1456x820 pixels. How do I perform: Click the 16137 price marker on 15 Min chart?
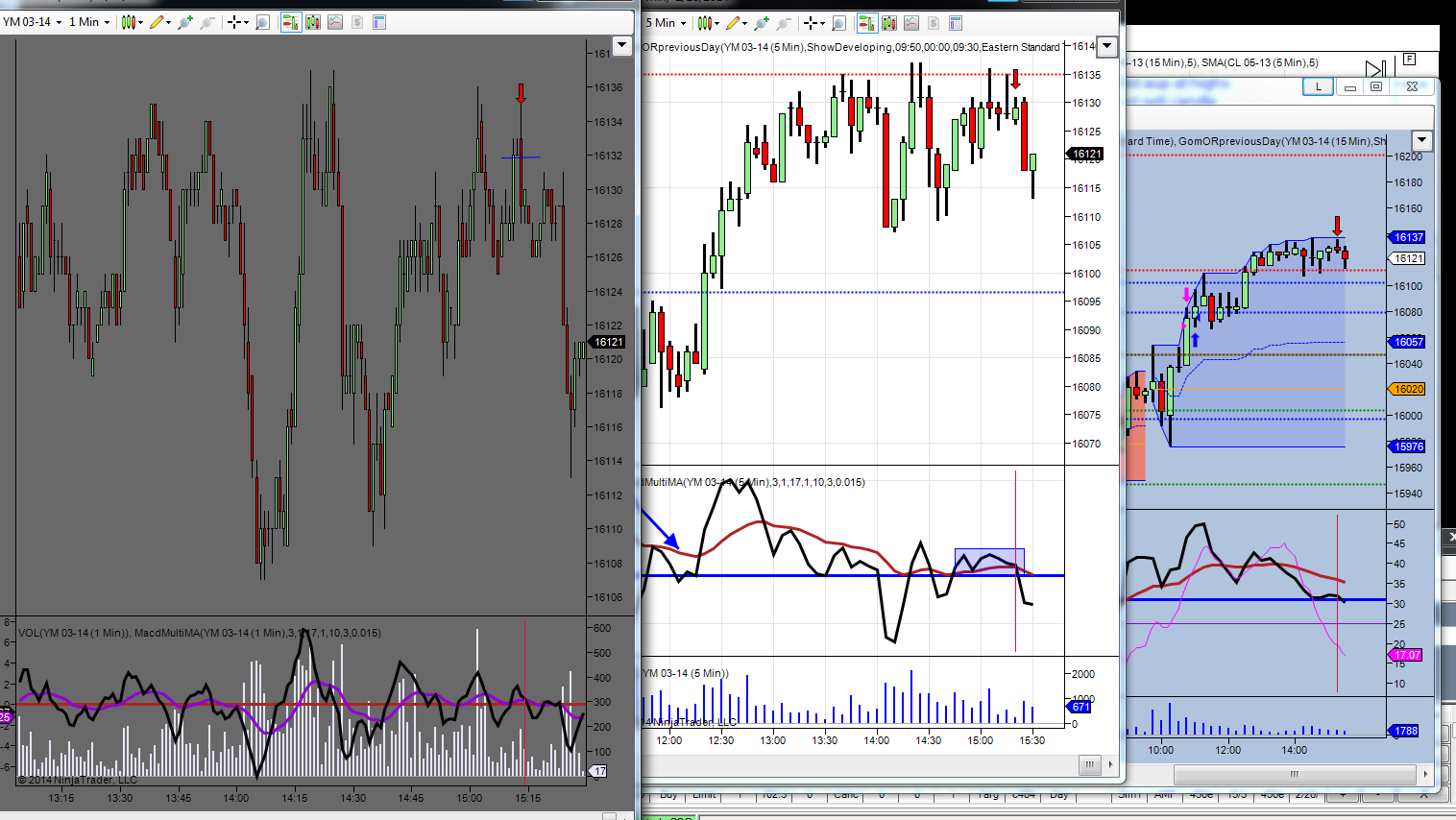click(1408, 237)
